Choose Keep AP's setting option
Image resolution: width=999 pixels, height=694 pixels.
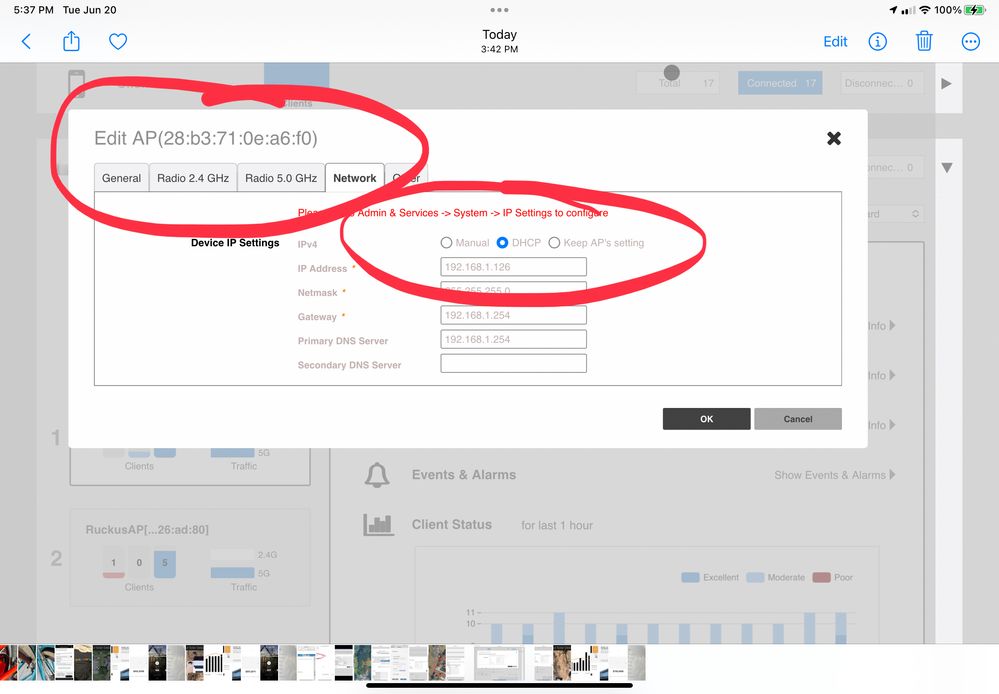coord(554,243)
